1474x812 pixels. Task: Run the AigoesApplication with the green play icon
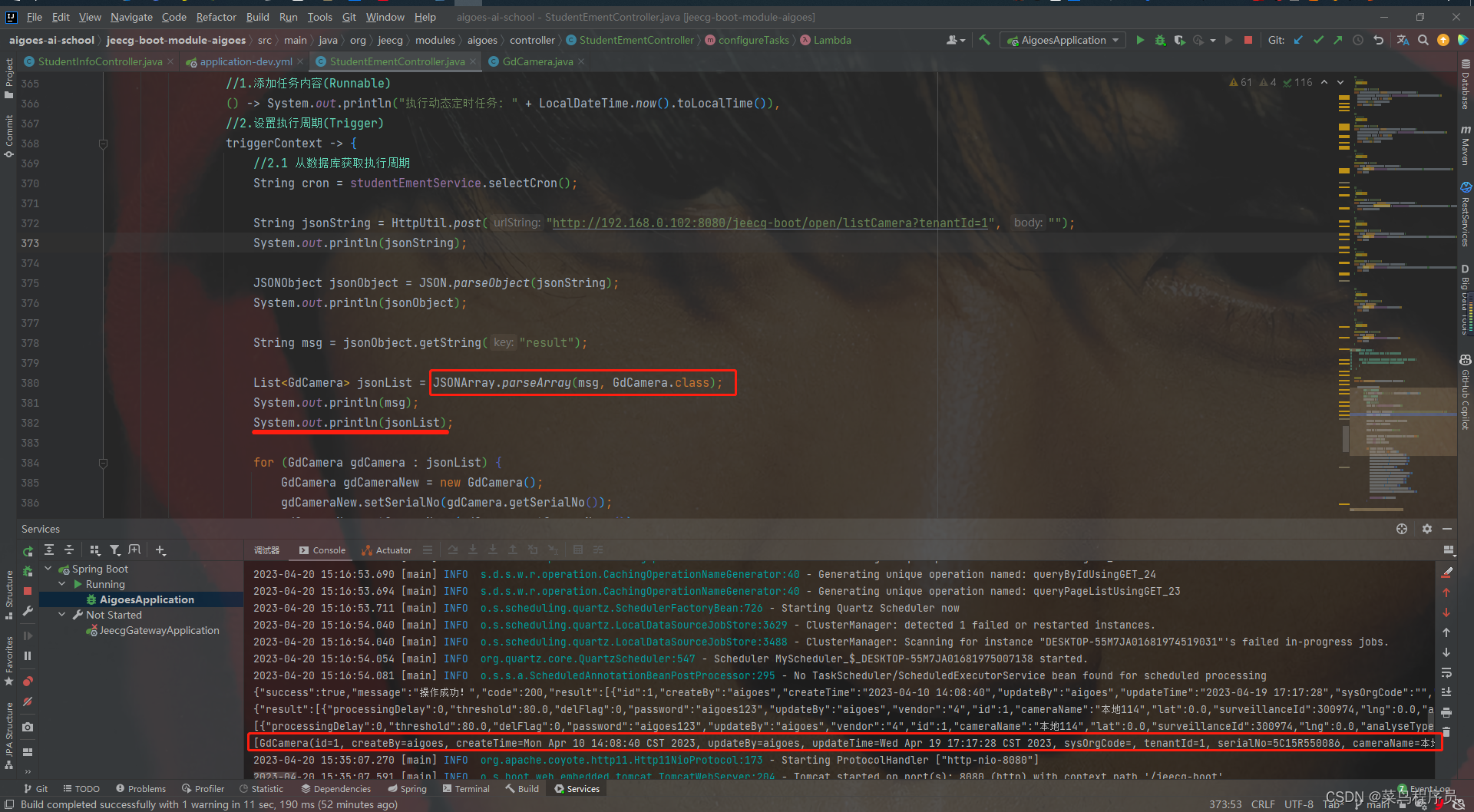1139,40
